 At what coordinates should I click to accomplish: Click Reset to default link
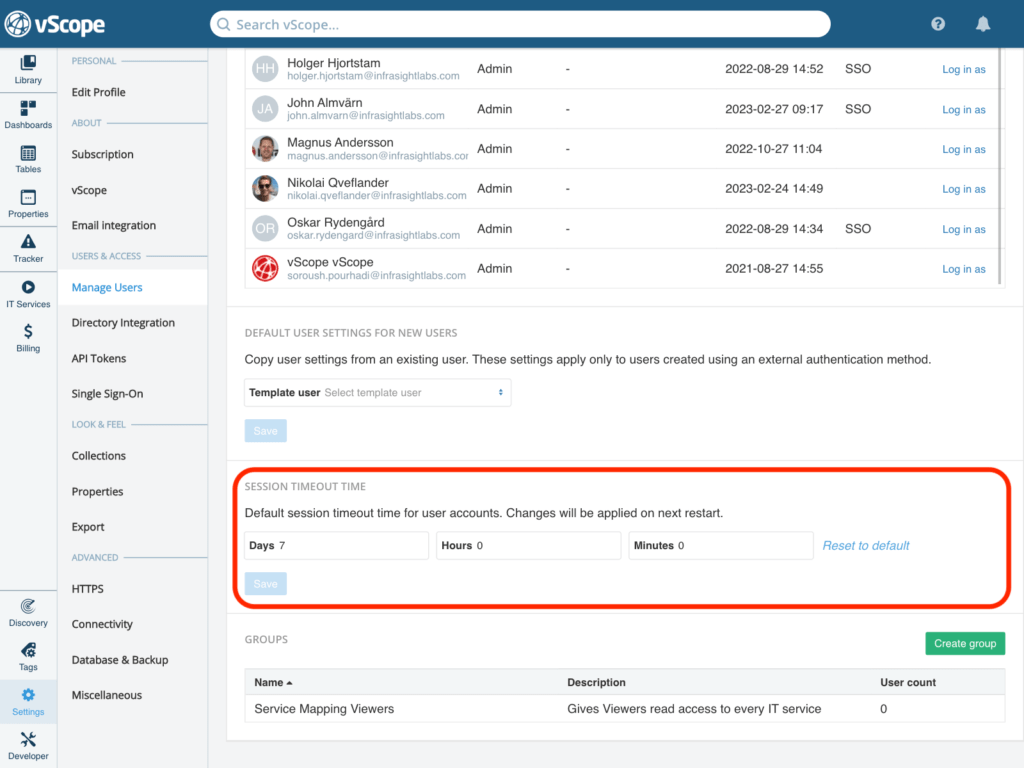click(866, 546)
